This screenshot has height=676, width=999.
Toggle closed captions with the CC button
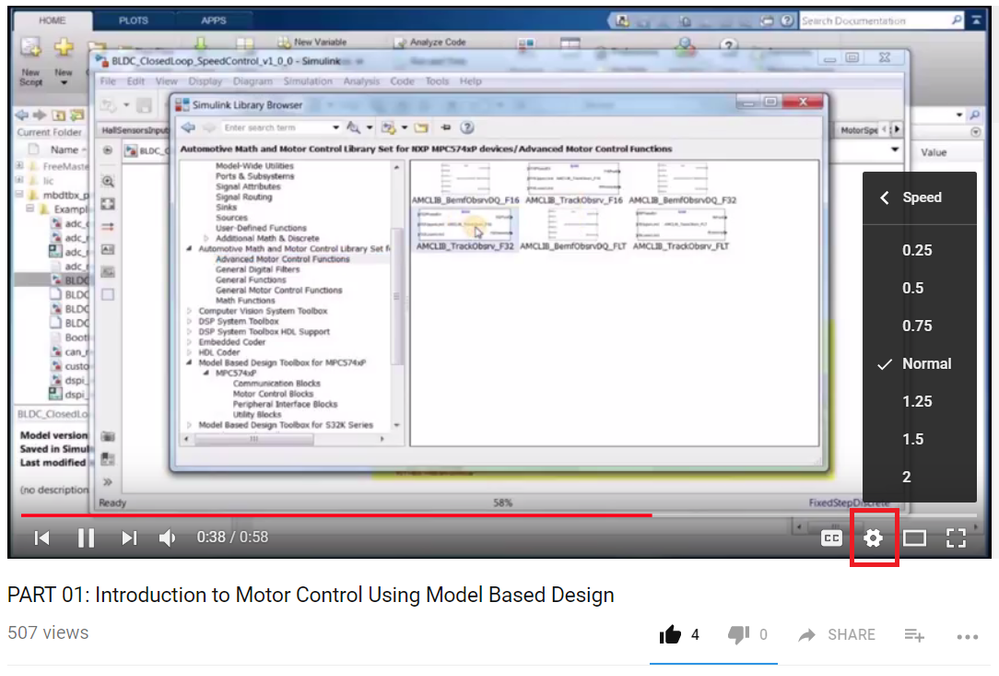tap(831, 538)
